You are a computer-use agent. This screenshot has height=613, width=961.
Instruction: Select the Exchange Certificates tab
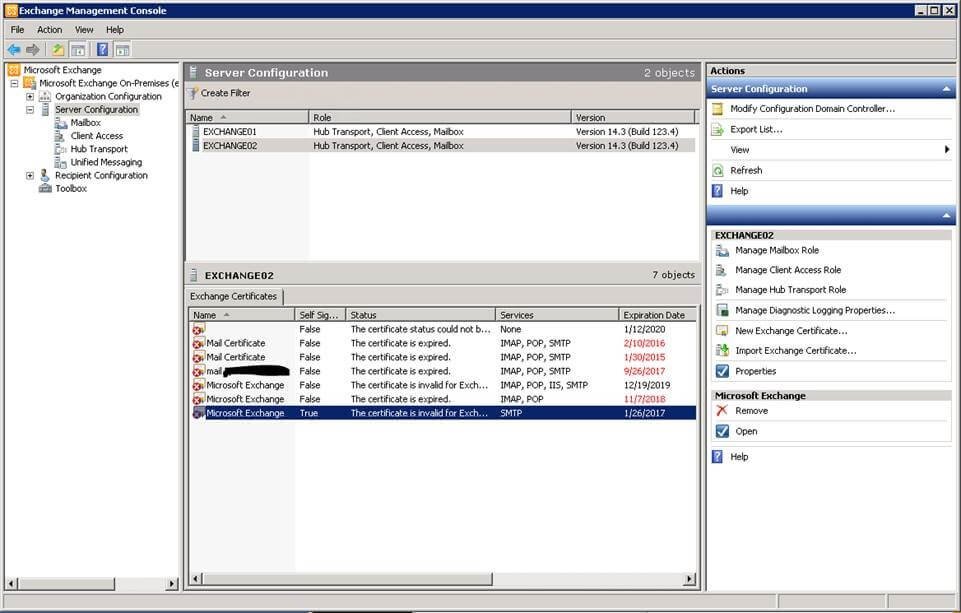234,296
